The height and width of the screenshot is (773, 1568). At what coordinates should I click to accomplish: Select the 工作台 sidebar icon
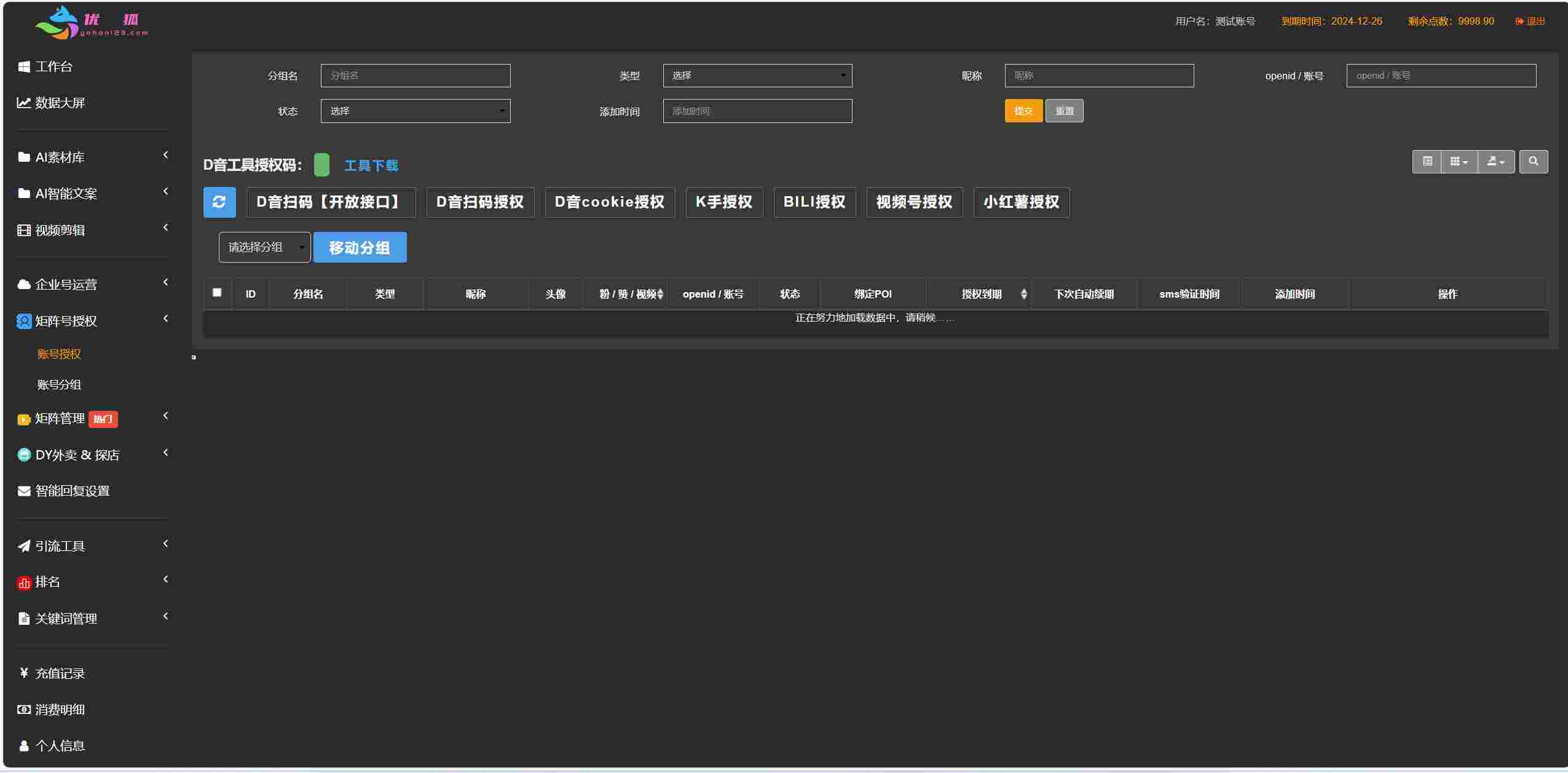(24, 66)
